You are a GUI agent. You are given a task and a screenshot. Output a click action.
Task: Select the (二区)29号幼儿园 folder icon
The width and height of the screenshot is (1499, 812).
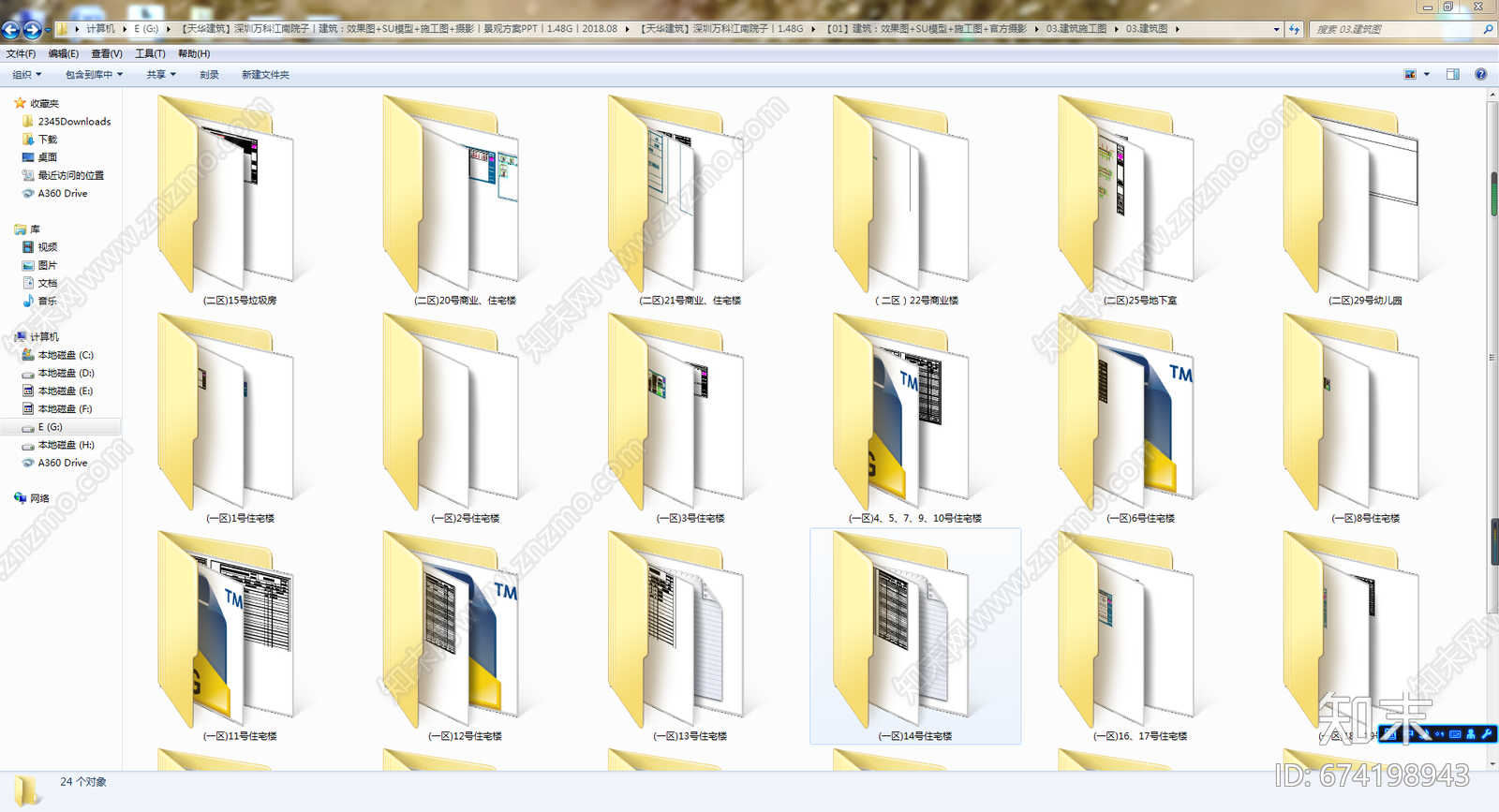[x=1350, y=194]
